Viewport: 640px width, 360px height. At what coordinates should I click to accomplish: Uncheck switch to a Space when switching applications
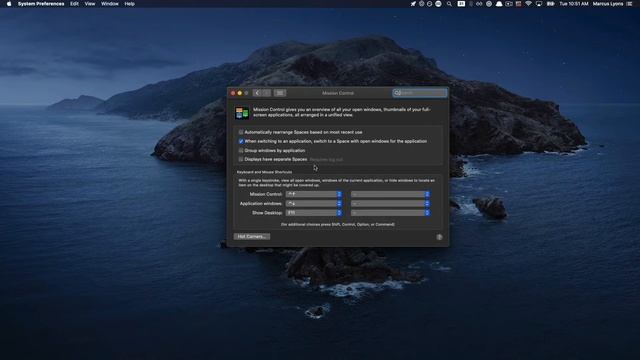tap(241, 141)
